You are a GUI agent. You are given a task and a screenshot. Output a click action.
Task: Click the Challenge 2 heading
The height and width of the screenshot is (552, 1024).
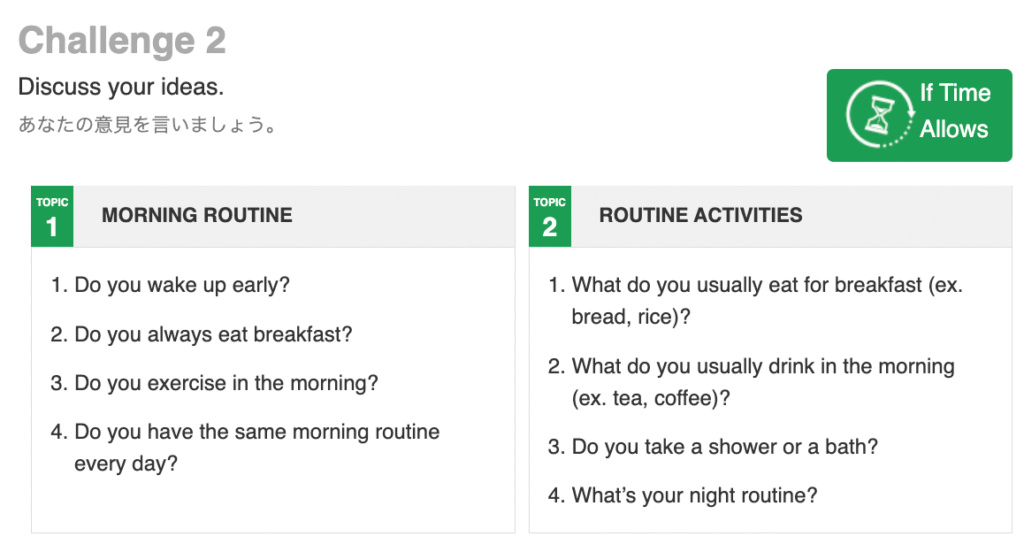(x=122, y=41)
